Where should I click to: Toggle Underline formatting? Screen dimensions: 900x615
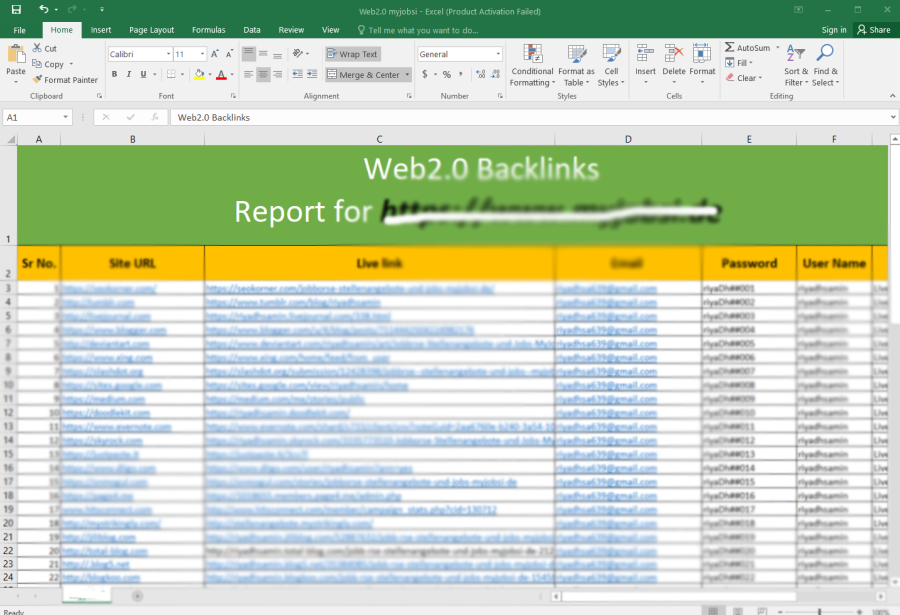143,74
